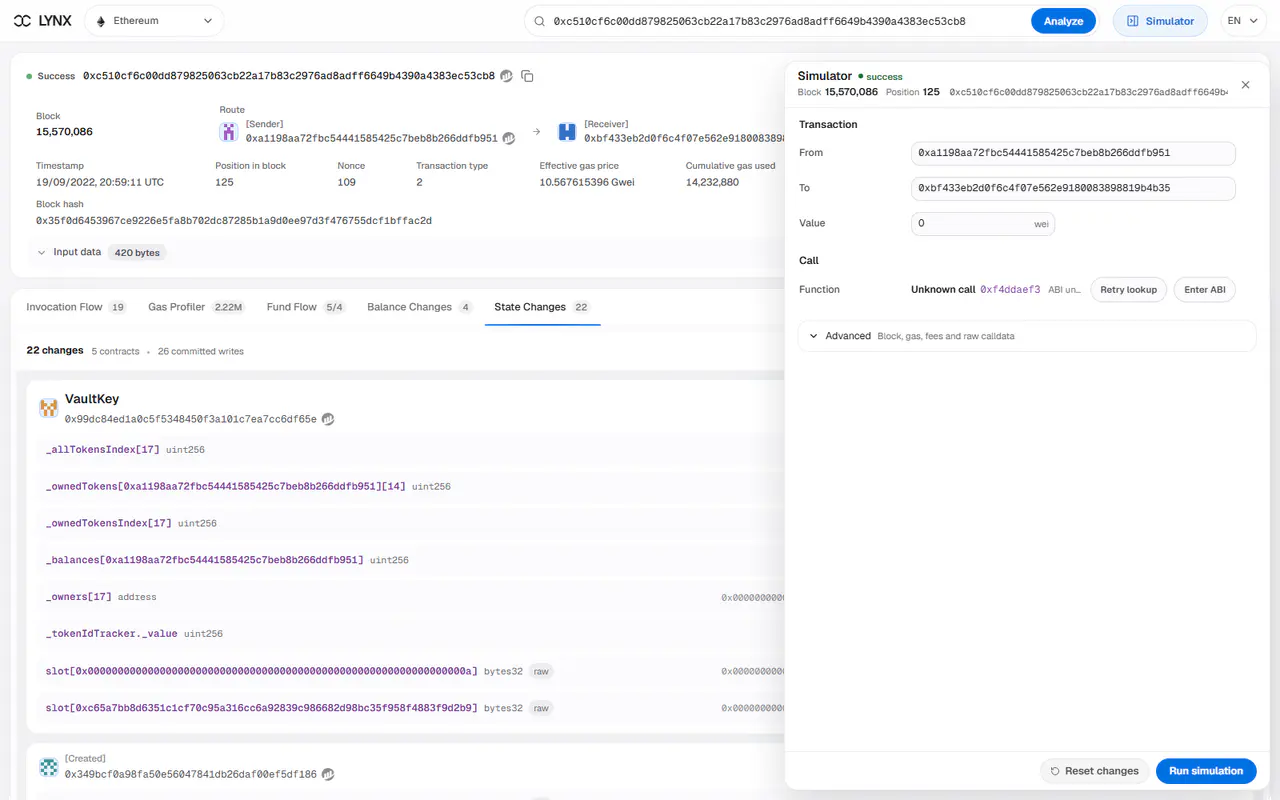Image resolution: width=1280 pixels, height=800 pixels.
Task: Click the Enter ABI button
Action: coord(1204,290)
